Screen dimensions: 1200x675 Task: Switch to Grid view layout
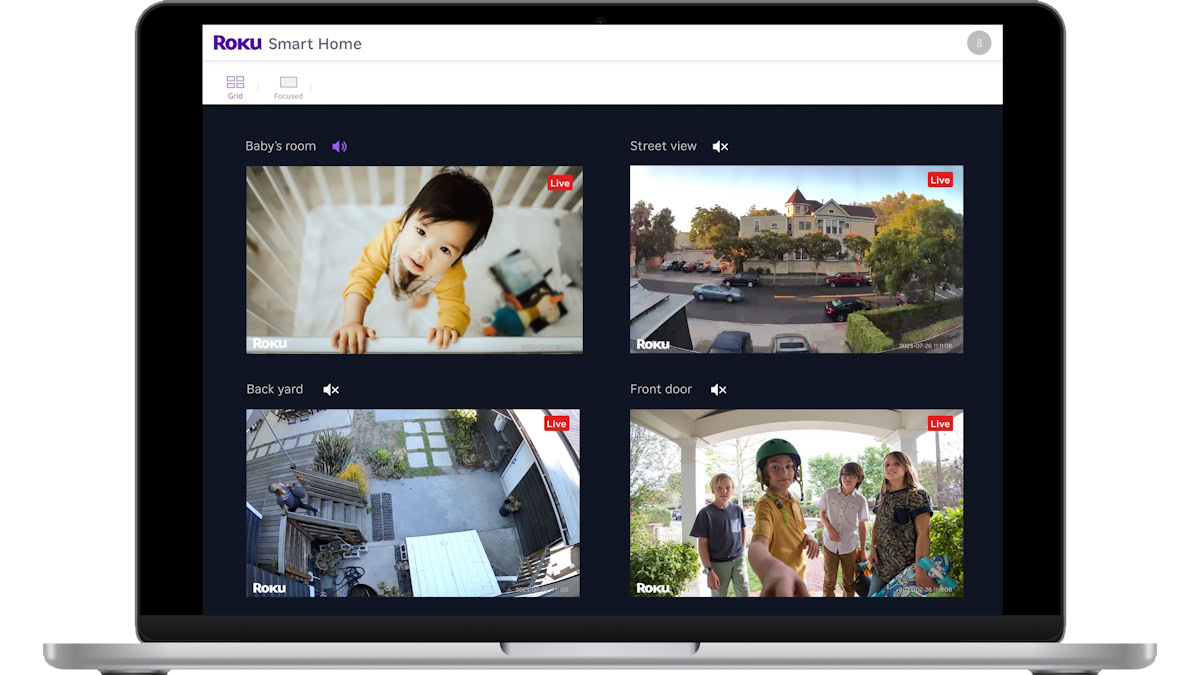pyautogui.click(x=235, y=86)
